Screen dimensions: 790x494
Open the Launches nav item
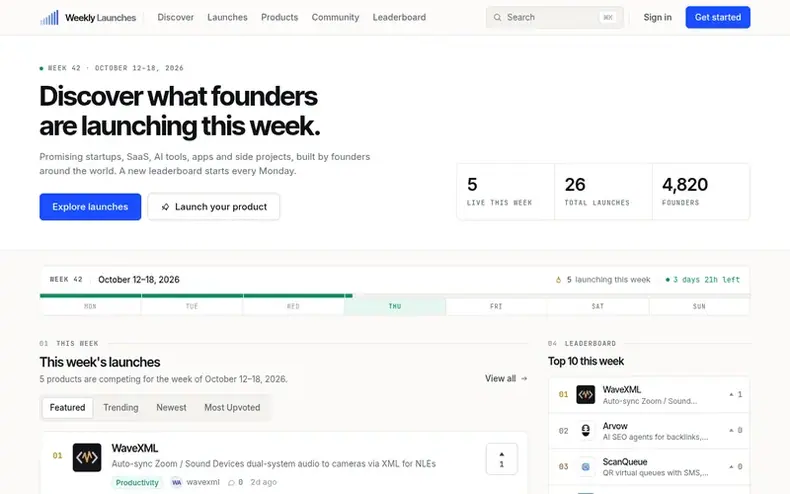(x=227, y=17)
